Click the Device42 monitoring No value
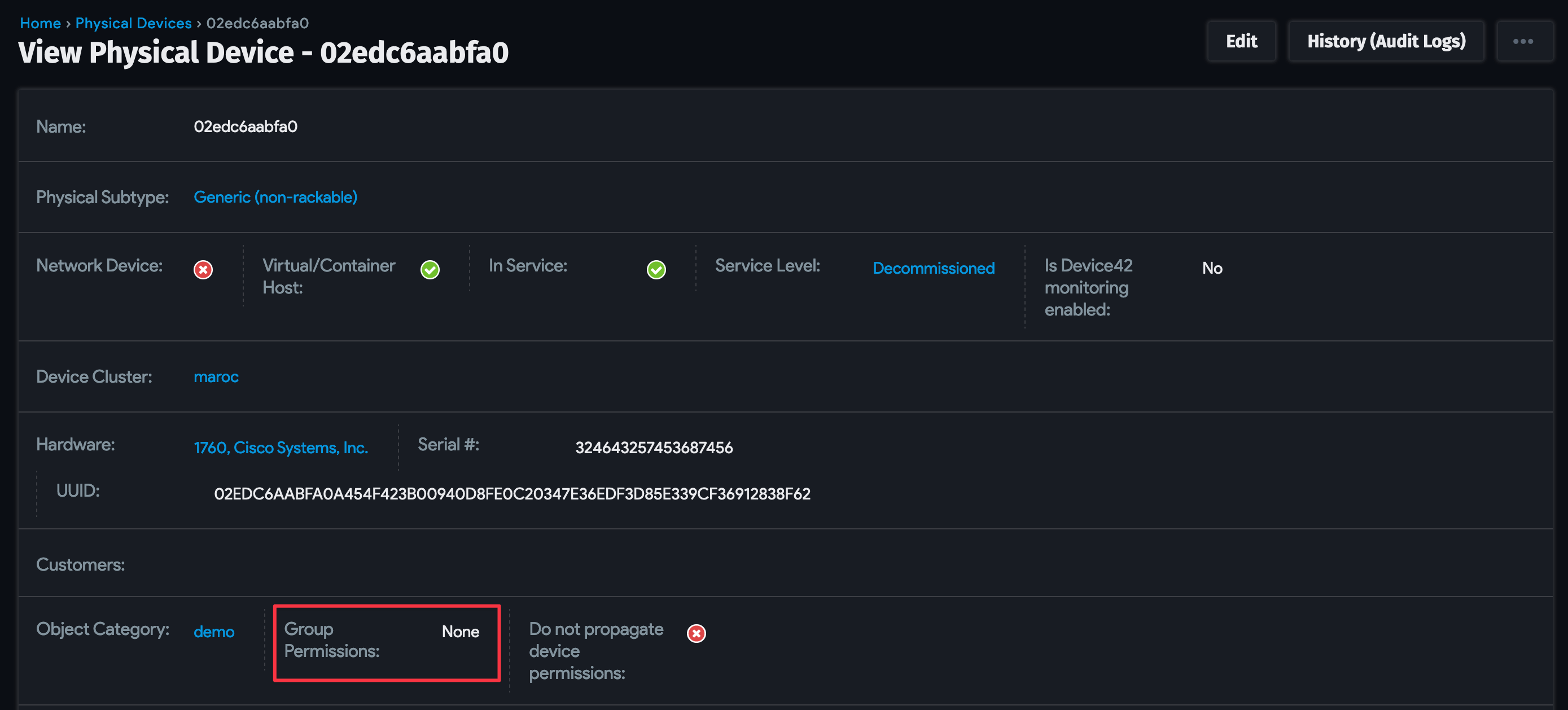This screenshot has width=1568, height=710. coord(1212,268)
